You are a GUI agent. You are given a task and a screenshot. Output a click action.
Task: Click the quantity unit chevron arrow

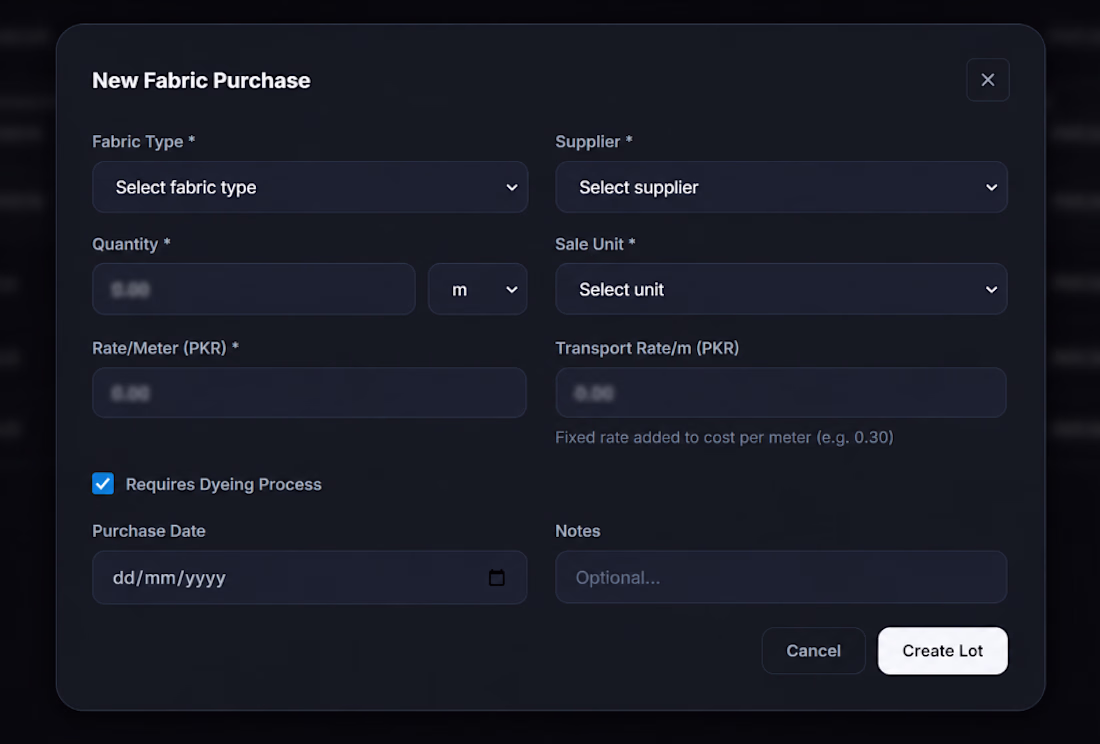(511, 290)
